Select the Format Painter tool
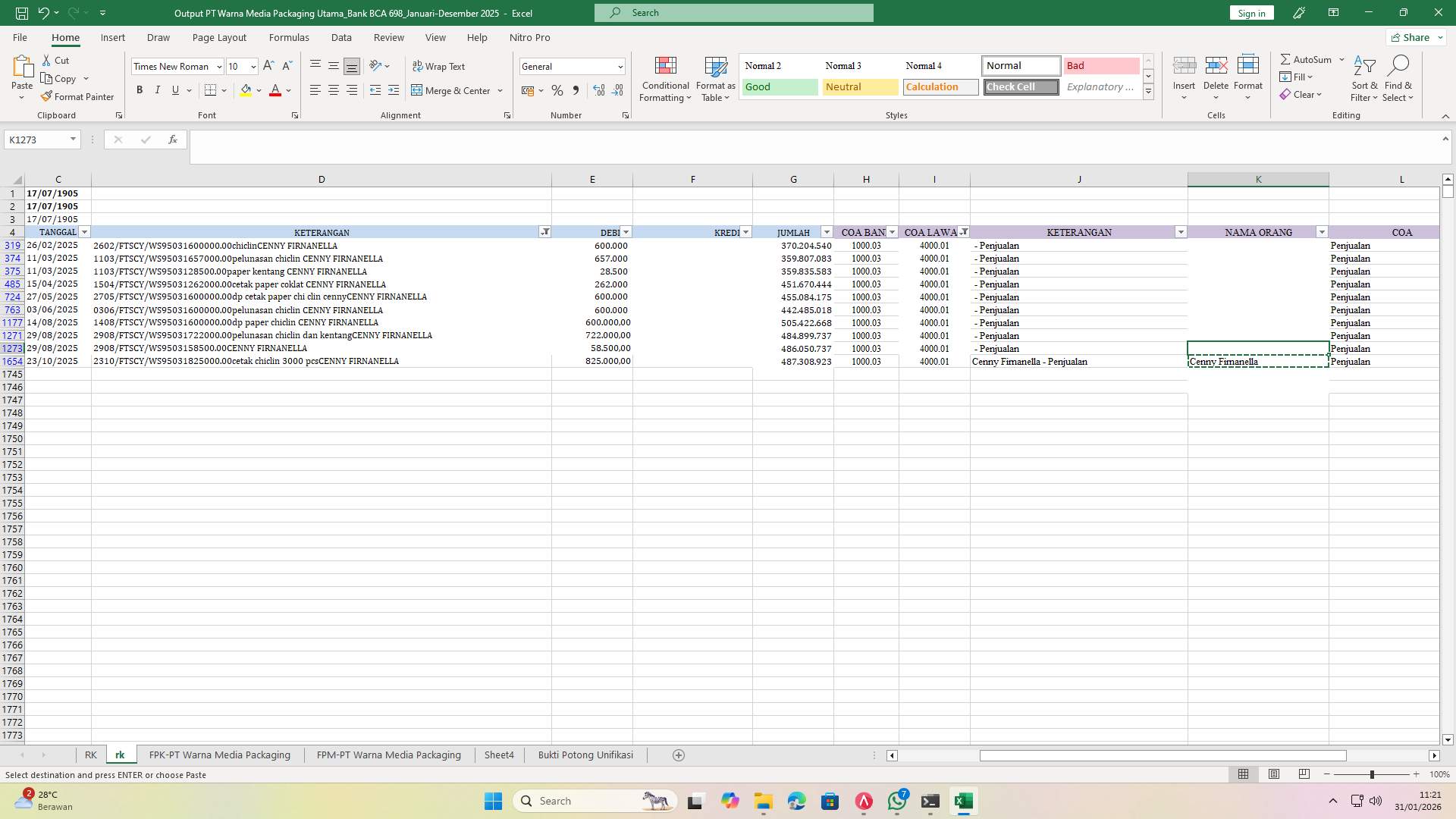This screenshot has width=1456, height=819. 78,96
